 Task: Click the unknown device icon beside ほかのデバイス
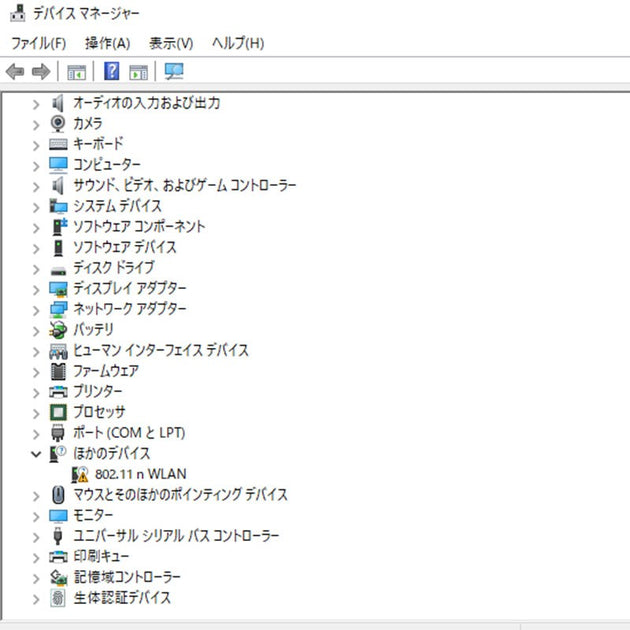click(x=58, y=454)
